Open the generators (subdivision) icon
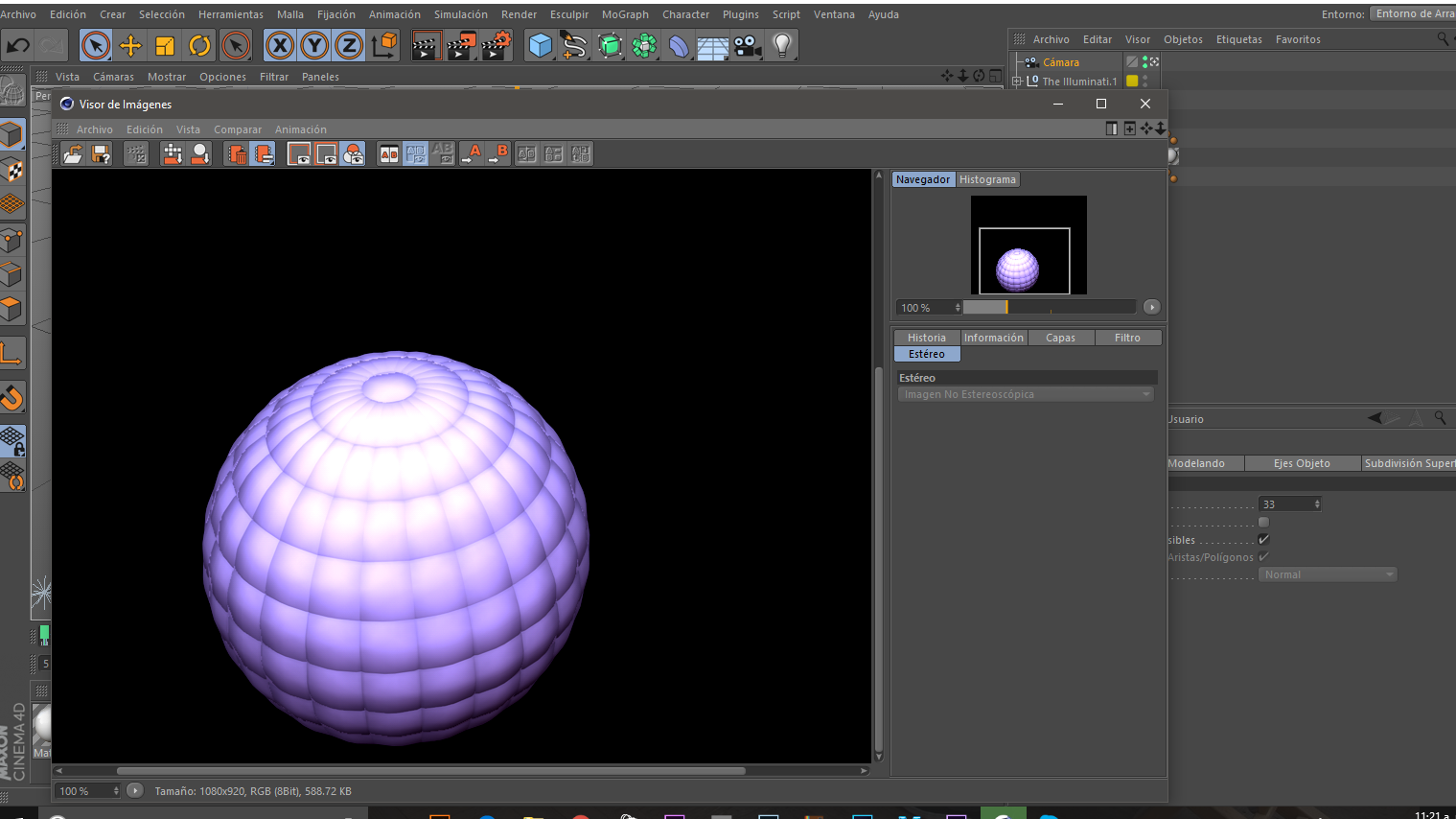Viewport: 1456px width, 819px height. point(610,45)
